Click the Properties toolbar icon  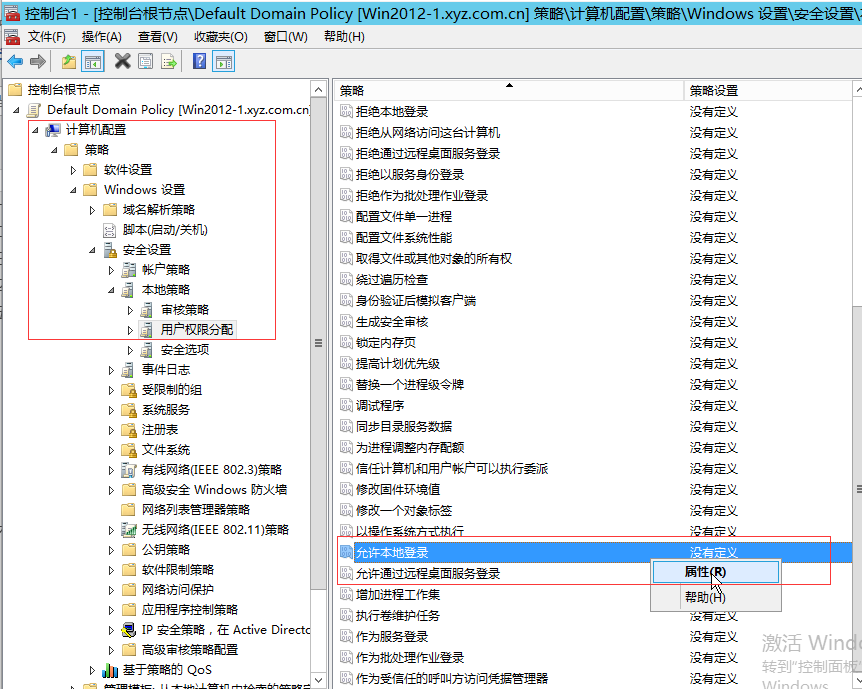pos(146,61)
